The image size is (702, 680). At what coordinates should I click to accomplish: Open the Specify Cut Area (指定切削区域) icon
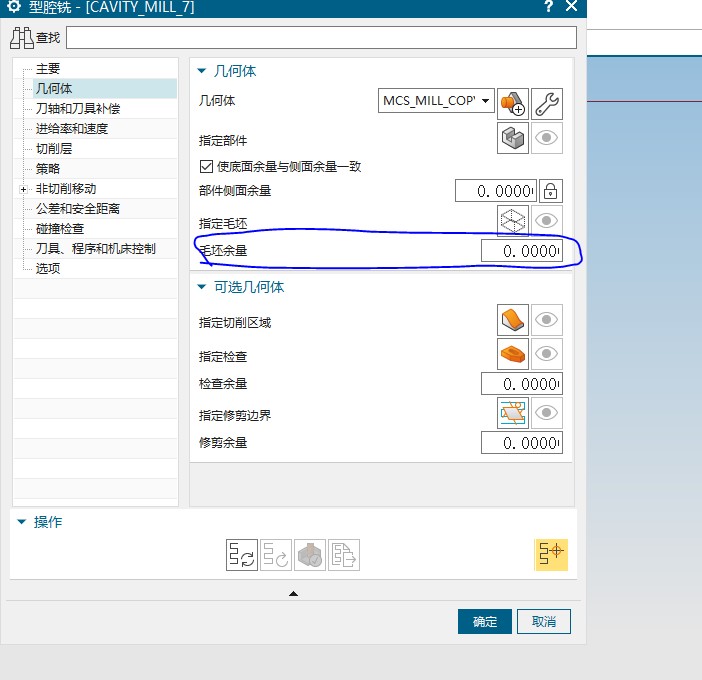pos(513,320)
